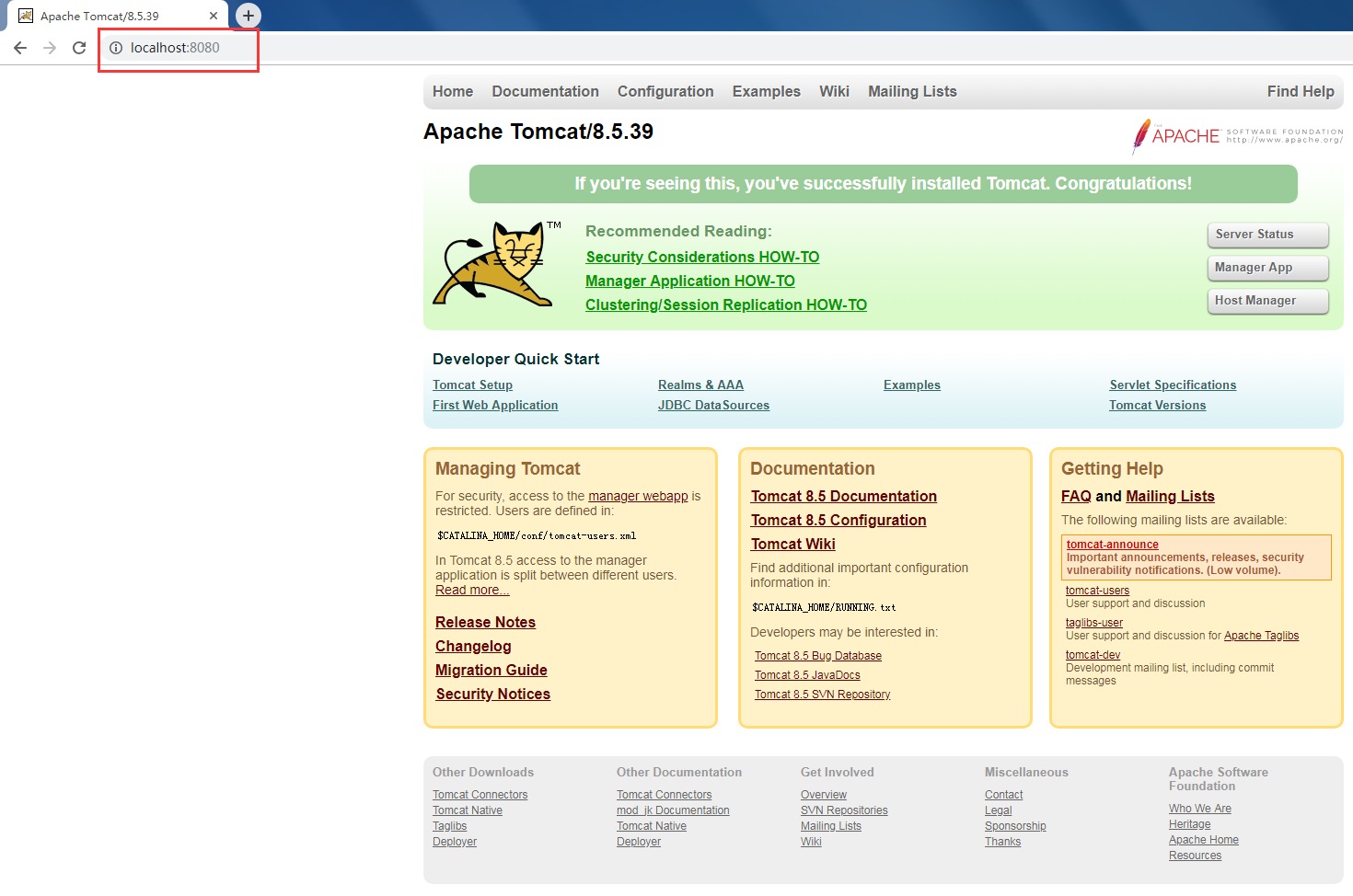
Task: Close the Apache Tomcat/8.5.39 tab
Action: pos(214,16)
